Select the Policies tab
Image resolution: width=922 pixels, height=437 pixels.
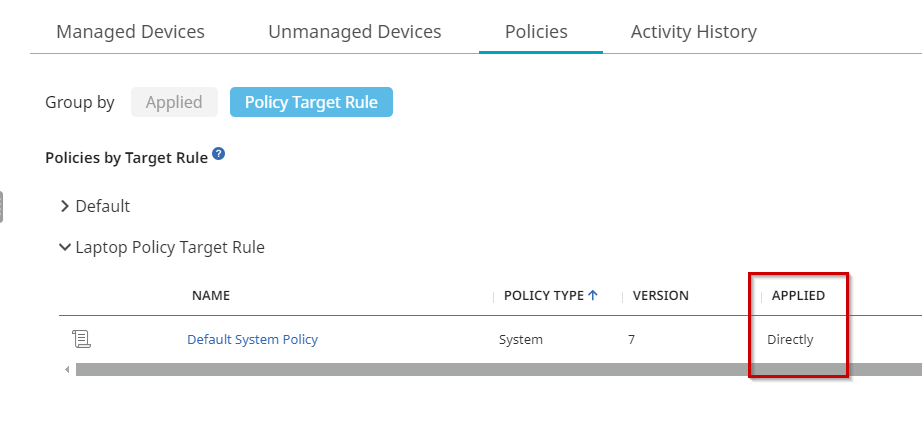536,32
